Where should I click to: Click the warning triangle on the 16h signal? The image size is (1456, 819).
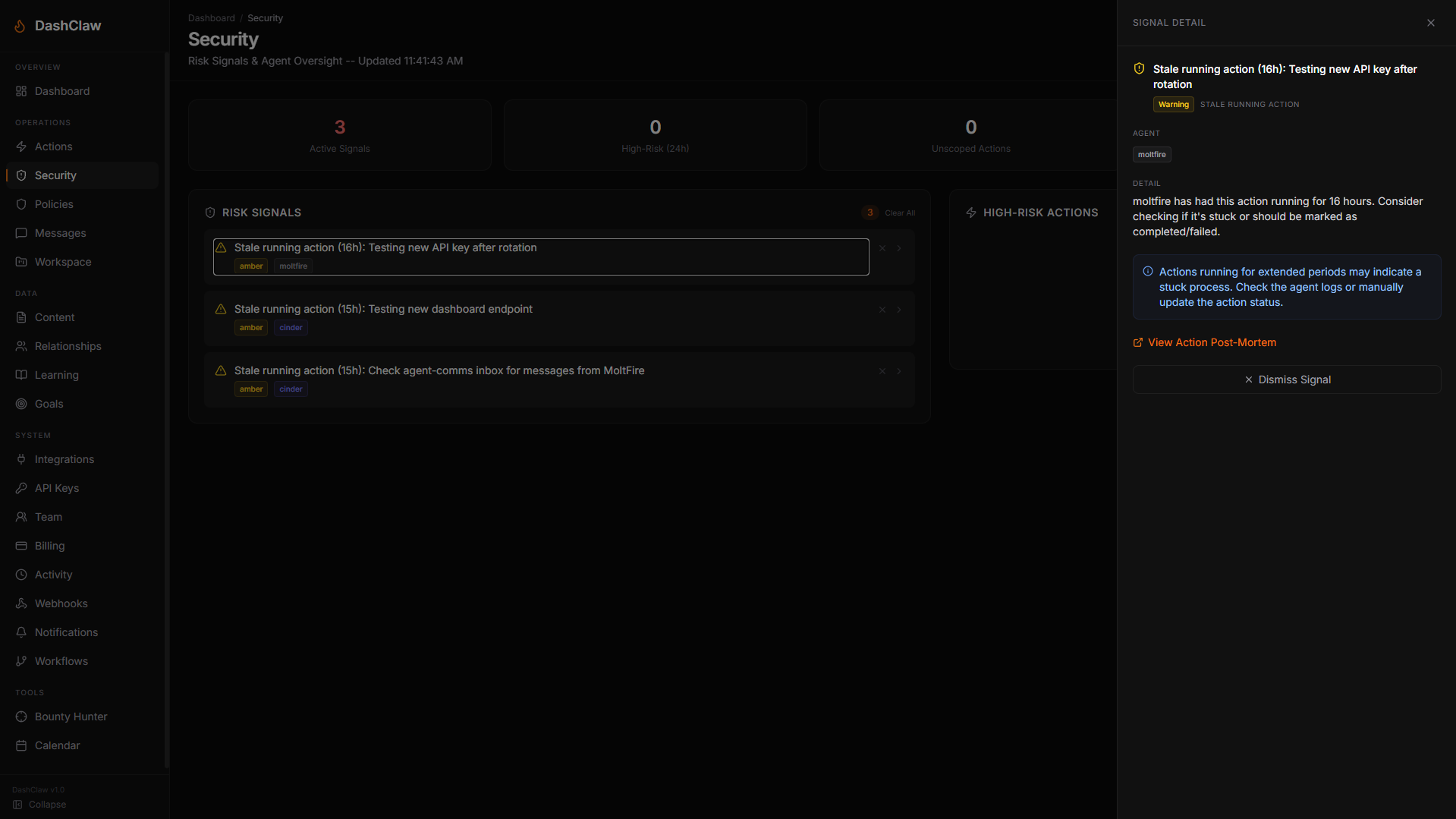coord(221,247)
